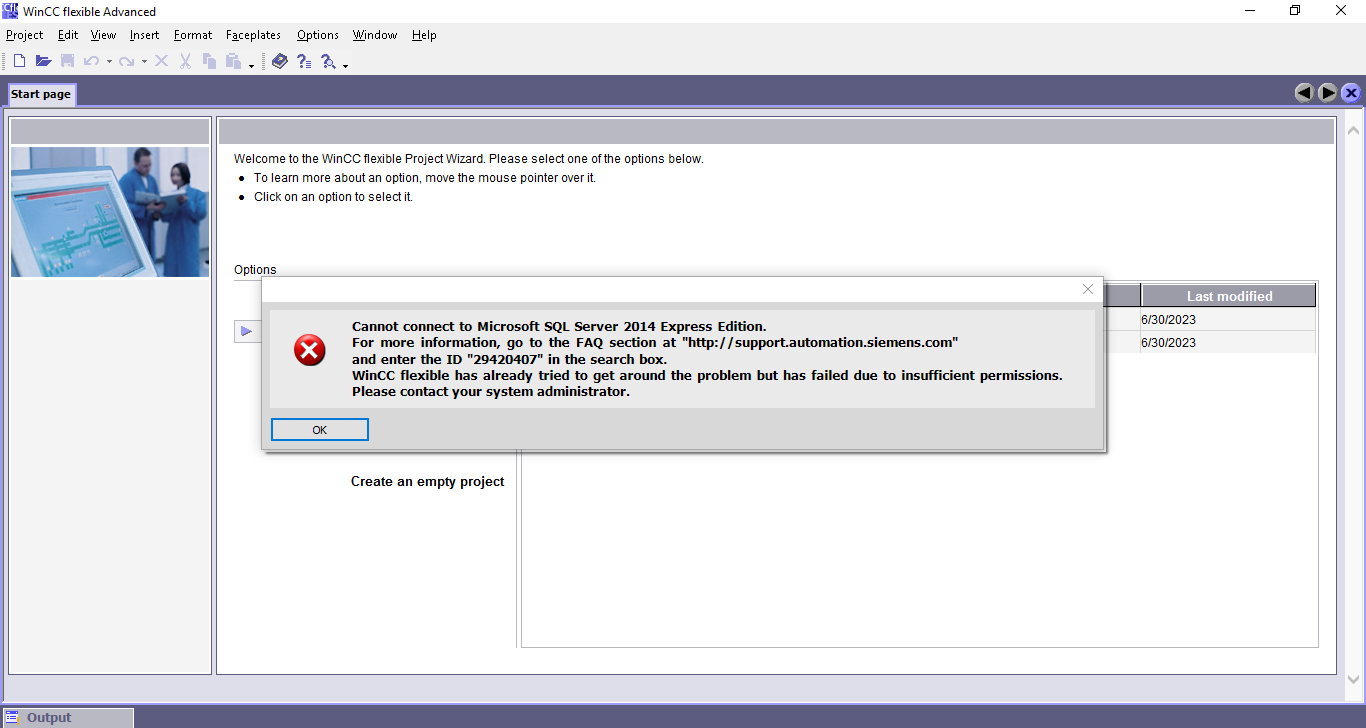Sort by the Last modified column header
This screenshot has height=728, width=1366.
[x=1229, y=296]
